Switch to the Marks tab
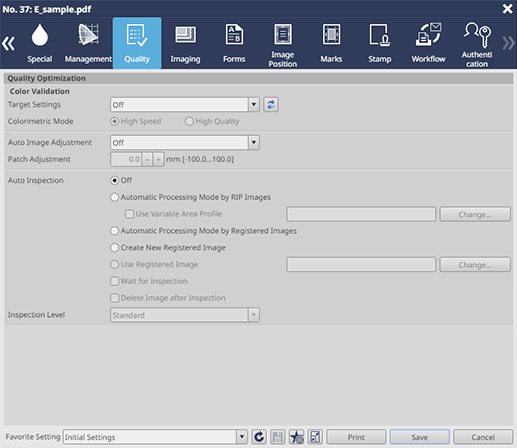 point(331,43)
